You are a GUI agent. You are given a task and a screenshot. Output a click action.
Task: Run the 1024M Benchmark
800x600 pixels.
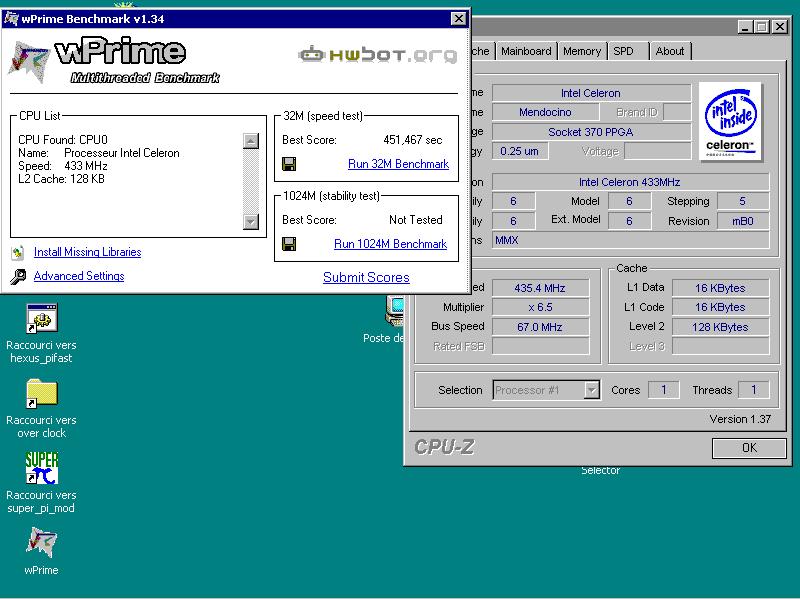[390, 244]
